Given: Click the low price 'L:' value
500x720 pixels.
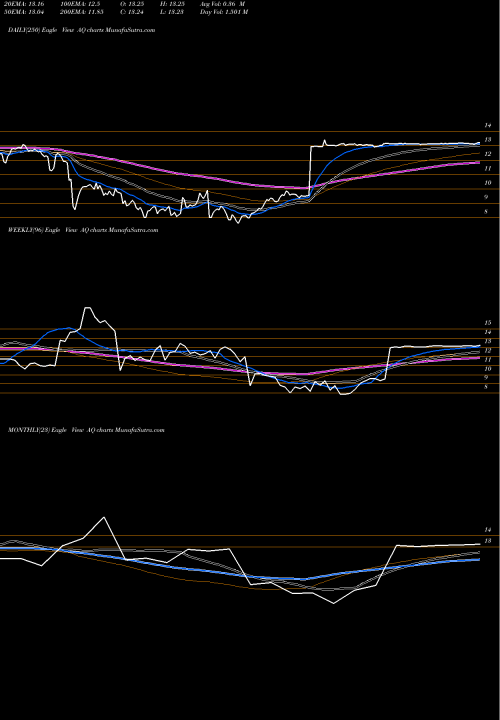Looking at the screenshot, I should click(172, 12).
